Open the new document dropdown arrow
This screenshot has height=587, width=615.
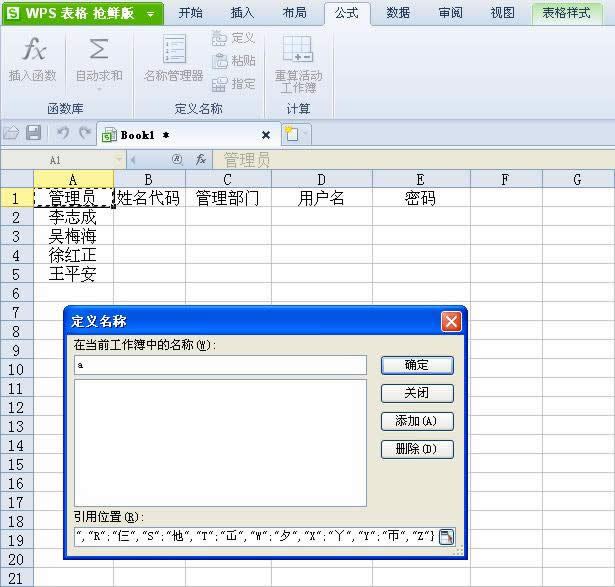click(305, 134)
